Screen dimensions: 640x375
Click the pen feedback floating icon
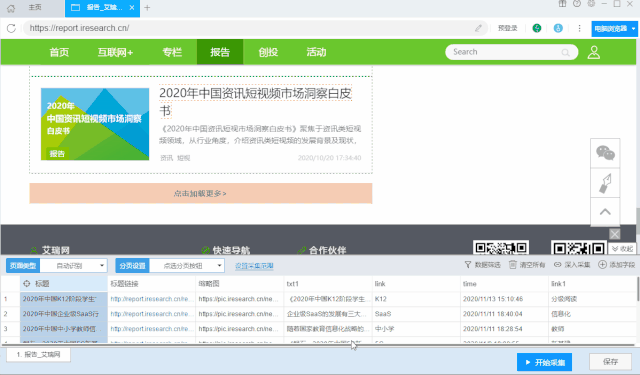[605, 183]
